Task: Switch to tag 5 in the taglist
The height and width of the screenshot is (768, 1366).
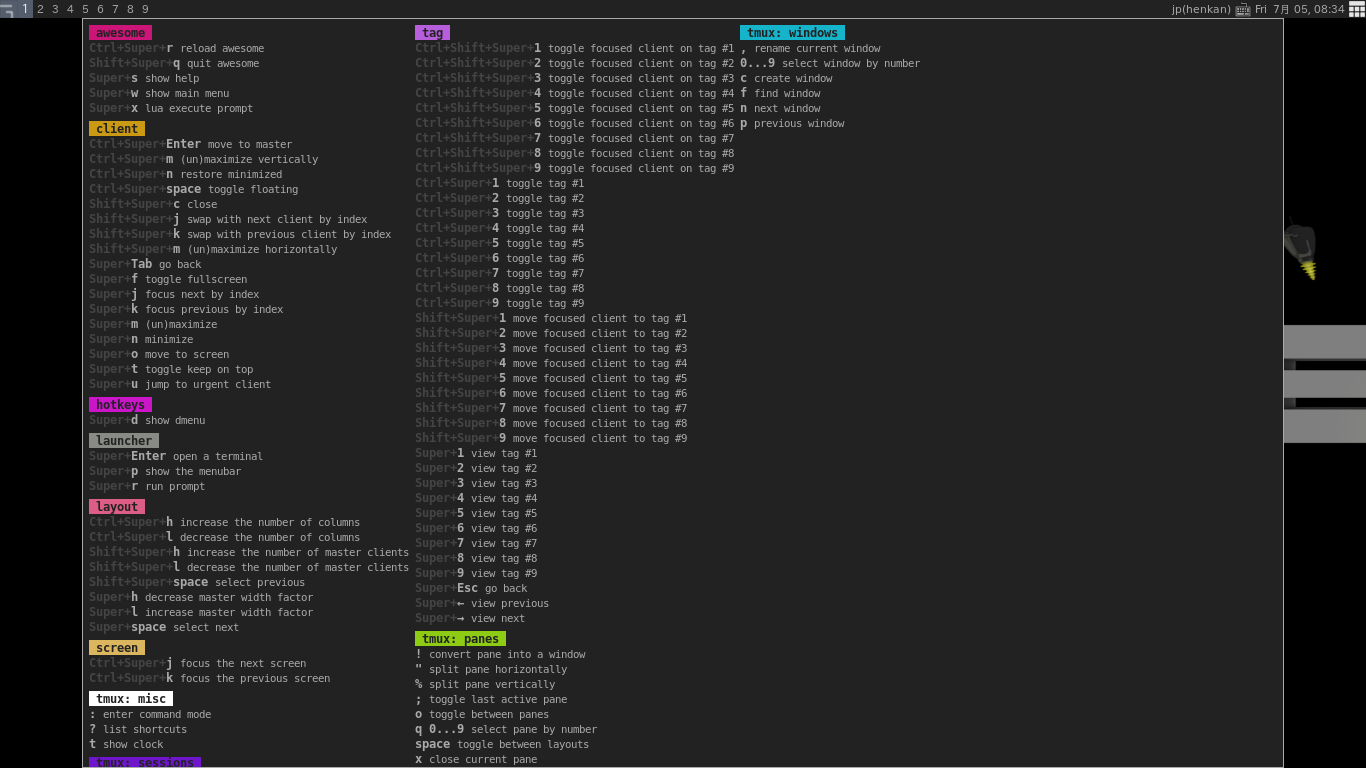Action: (x=85, y=9)
